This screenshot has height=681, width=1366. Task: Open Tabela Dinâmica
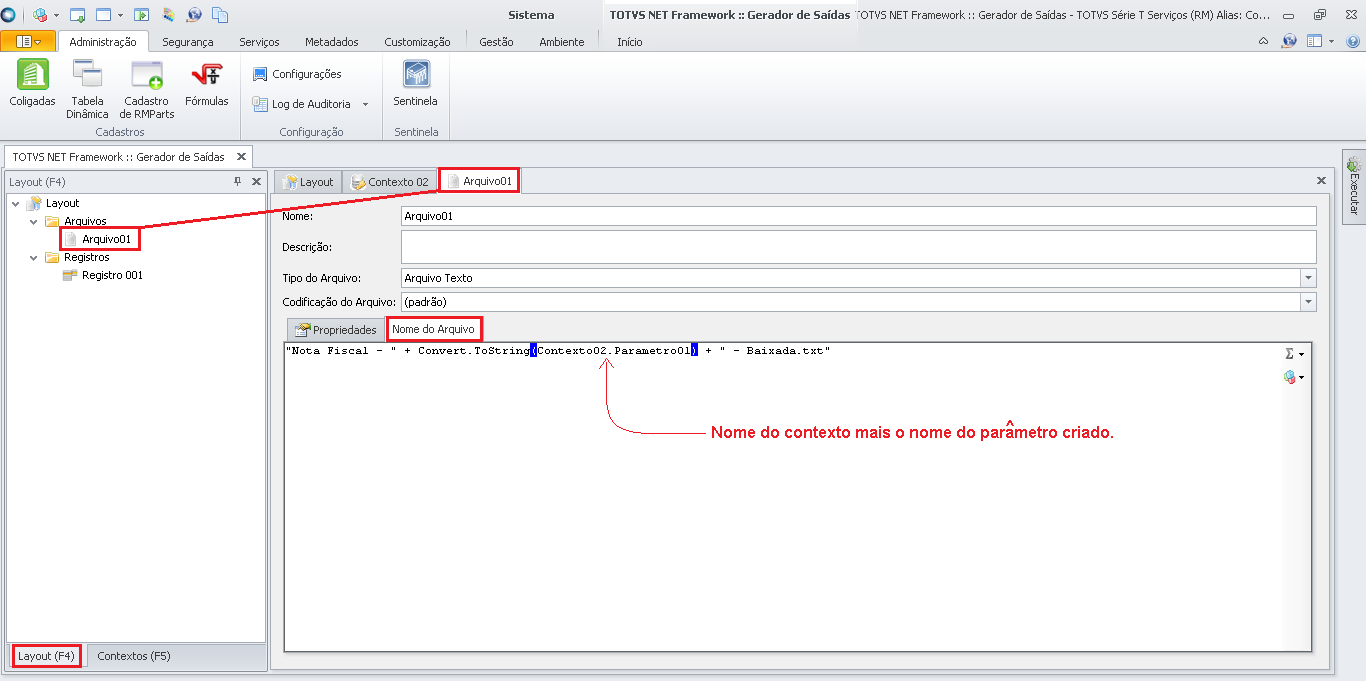click(x=87, y=90)
